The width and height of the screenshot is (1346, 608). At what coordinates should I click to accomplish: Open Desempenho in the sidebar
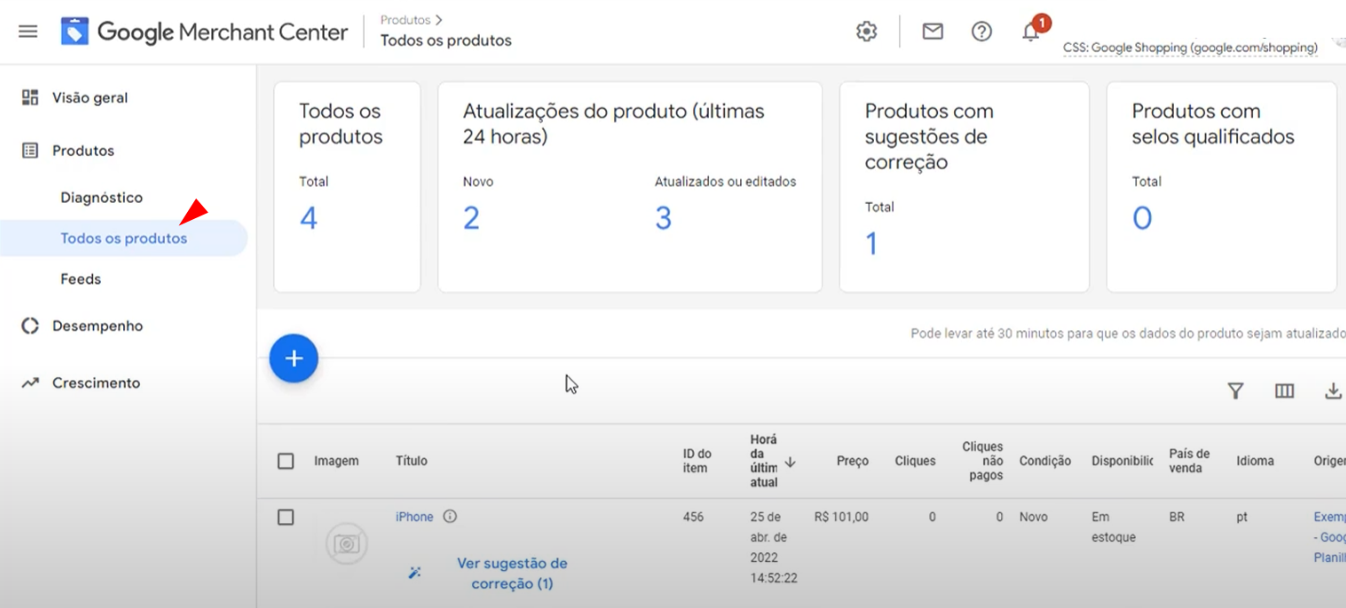[x=97, y=326]
